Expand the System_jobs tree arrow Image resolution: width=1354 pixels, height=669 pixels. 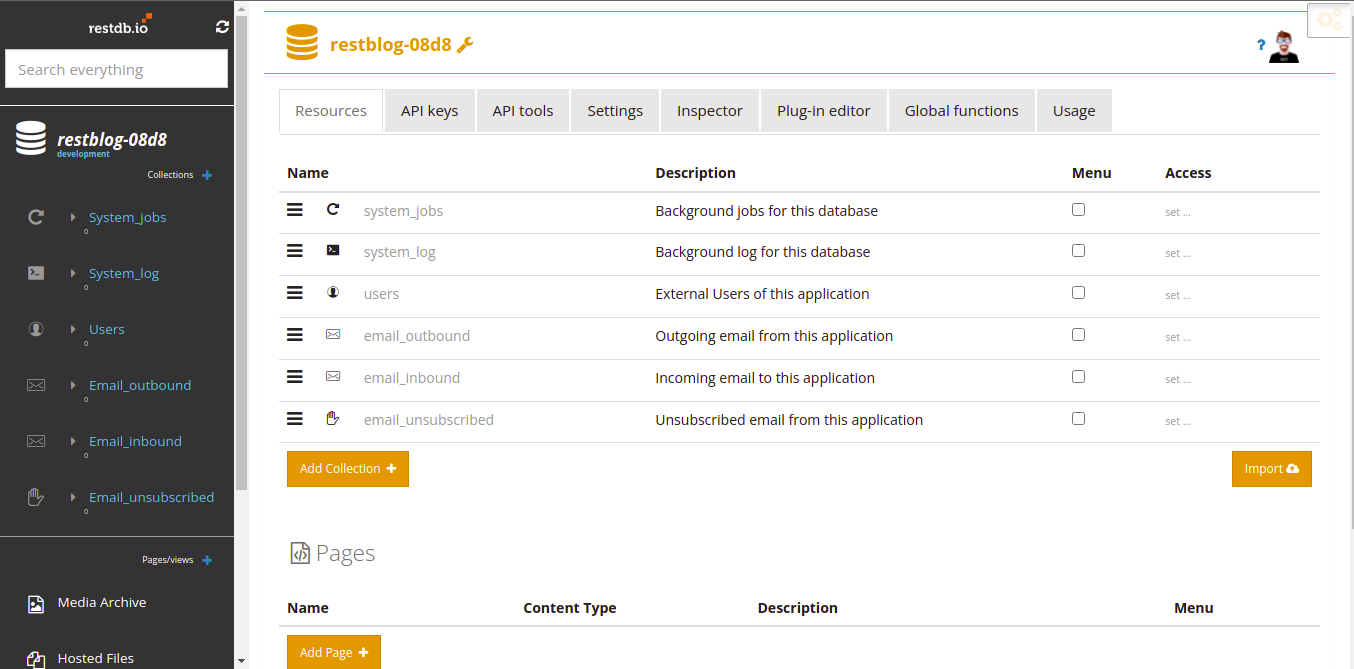[x=73, y=217]
